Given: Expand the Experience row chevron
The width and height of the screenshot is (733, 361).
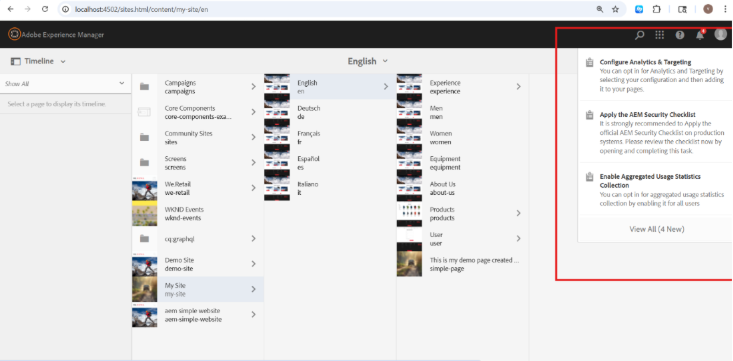Looking at the screenshot, I should click(518, 87).
